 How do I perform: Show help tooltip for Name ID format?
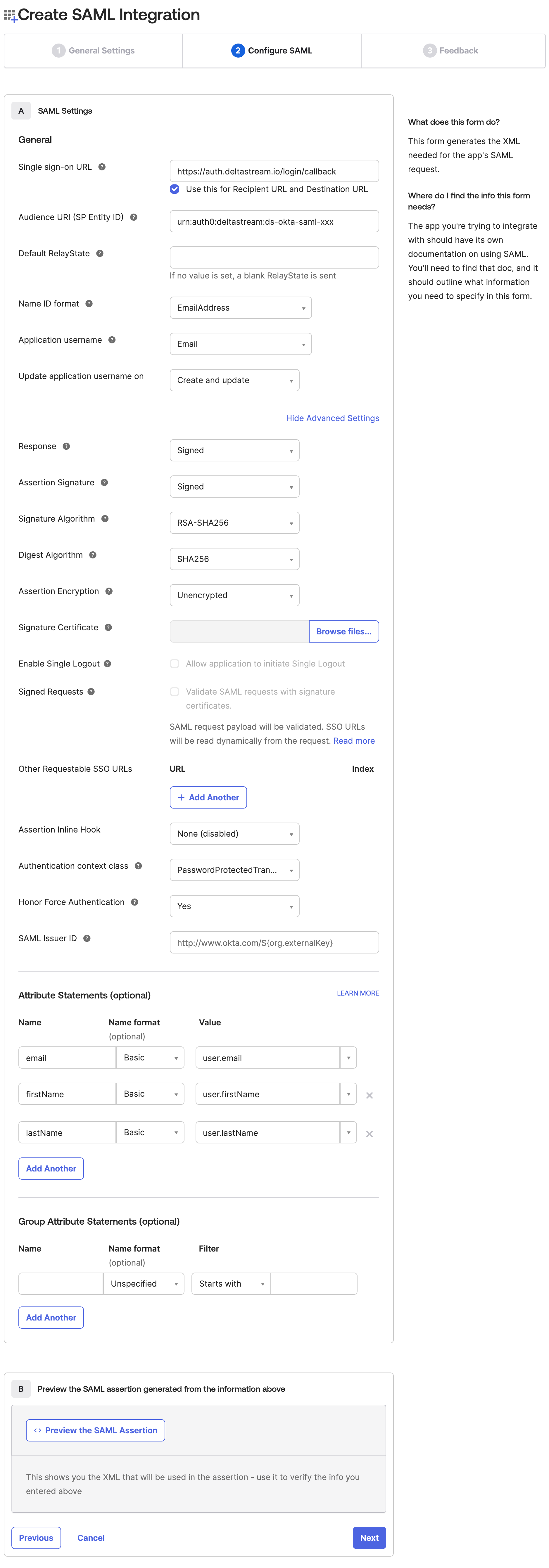89,304
